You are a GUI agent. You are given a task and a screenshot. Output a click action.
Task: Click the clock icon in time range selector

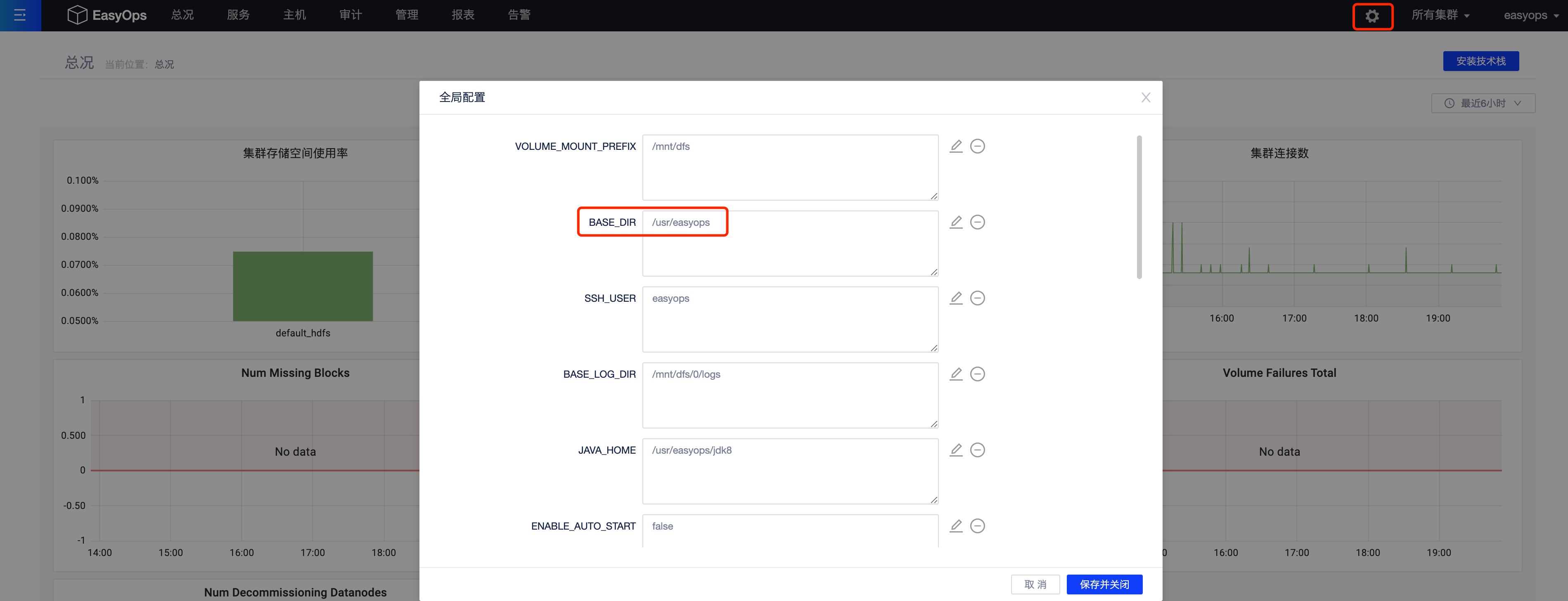1449,103
